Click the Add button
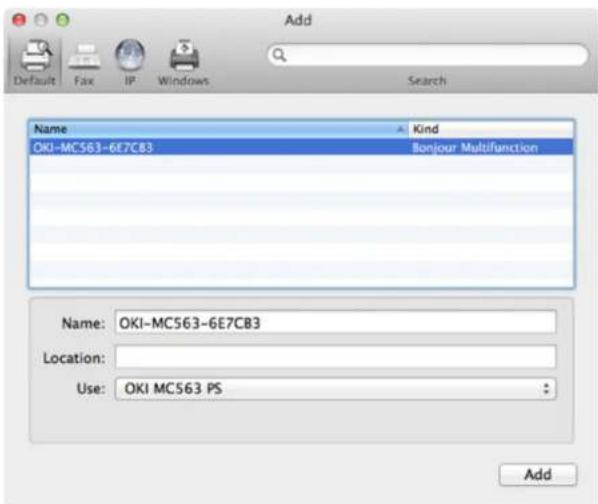 pos(538,475)
